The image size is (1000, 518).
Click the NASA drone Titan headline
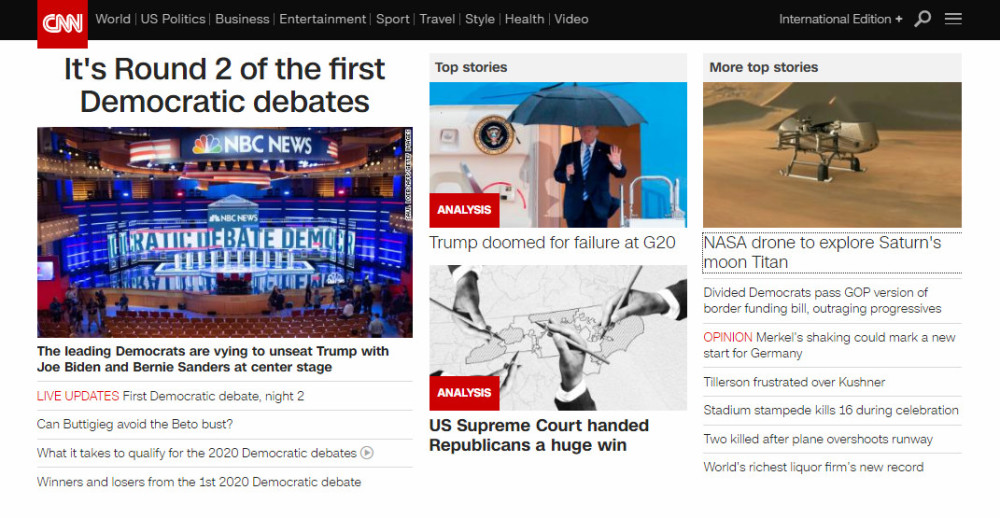(822, 252)
